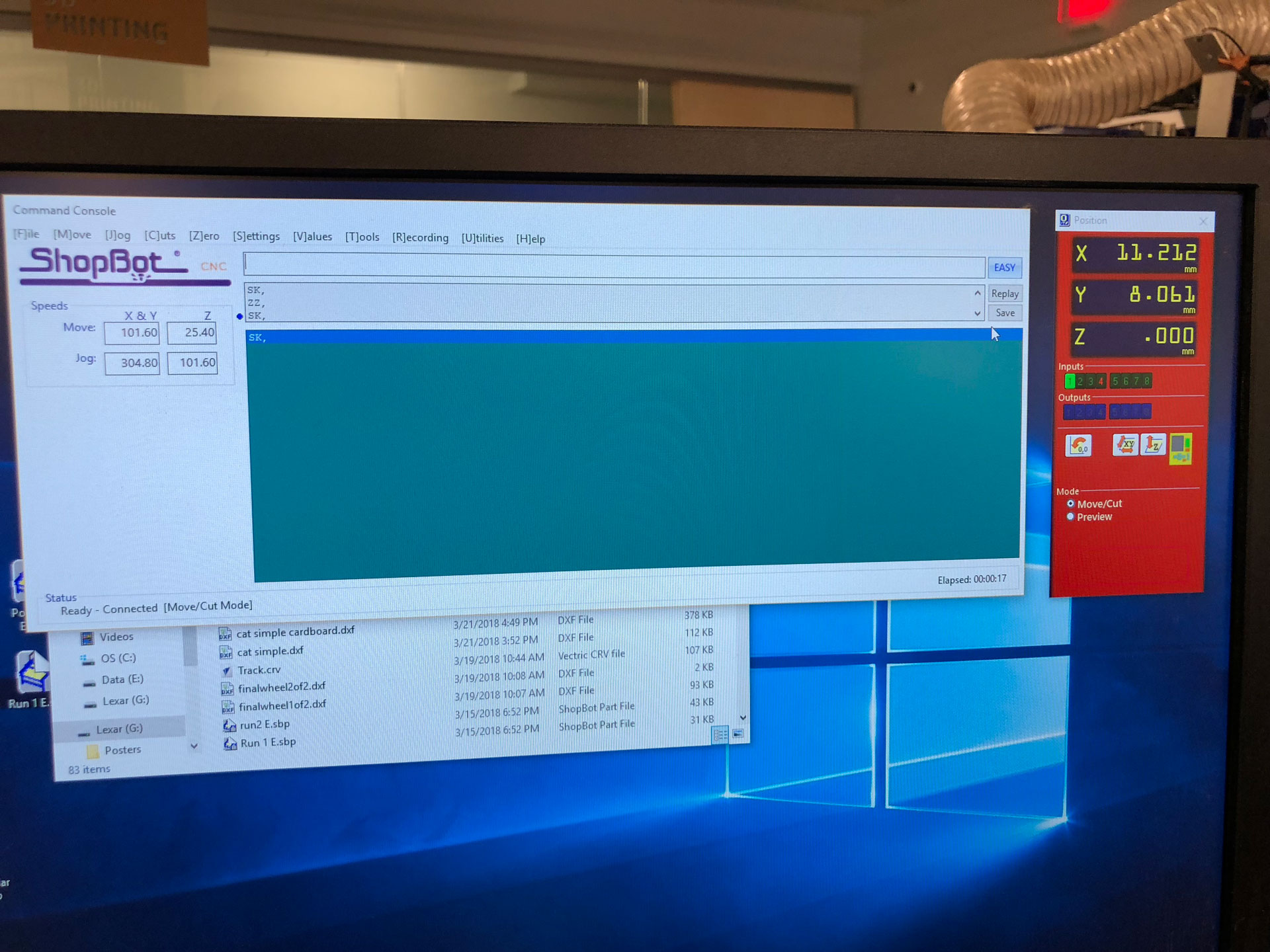
Task: Open the [J]og menu
Action: pyautogui.click(x=118, y=235)
